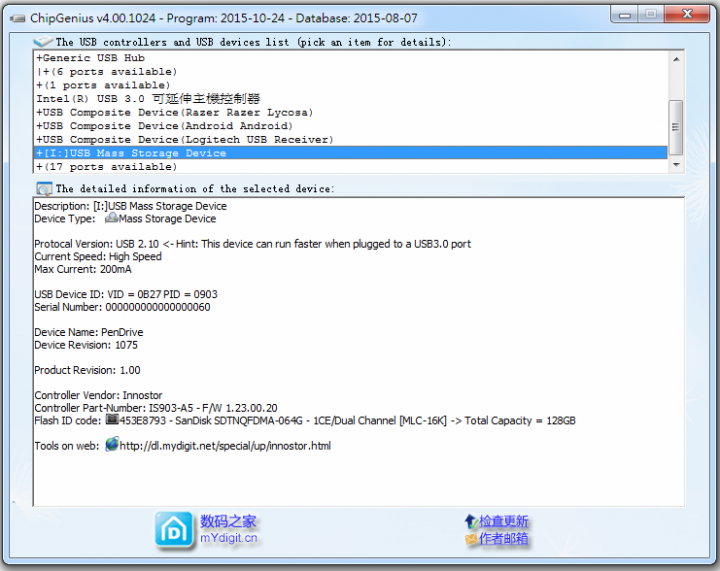This screenshot has width=720, height=571.
Task: Click the Device Name: PenDrive line
Action: tap(89, 332)
